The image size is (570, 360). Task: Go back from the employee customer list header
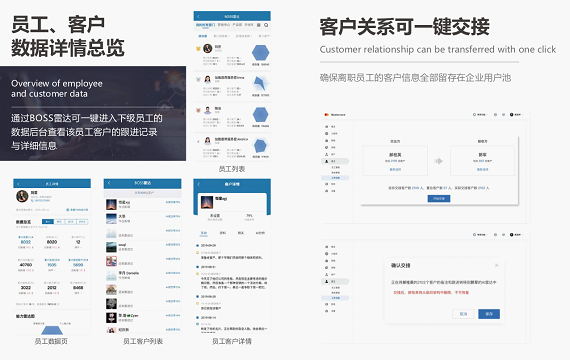[109, 183]
